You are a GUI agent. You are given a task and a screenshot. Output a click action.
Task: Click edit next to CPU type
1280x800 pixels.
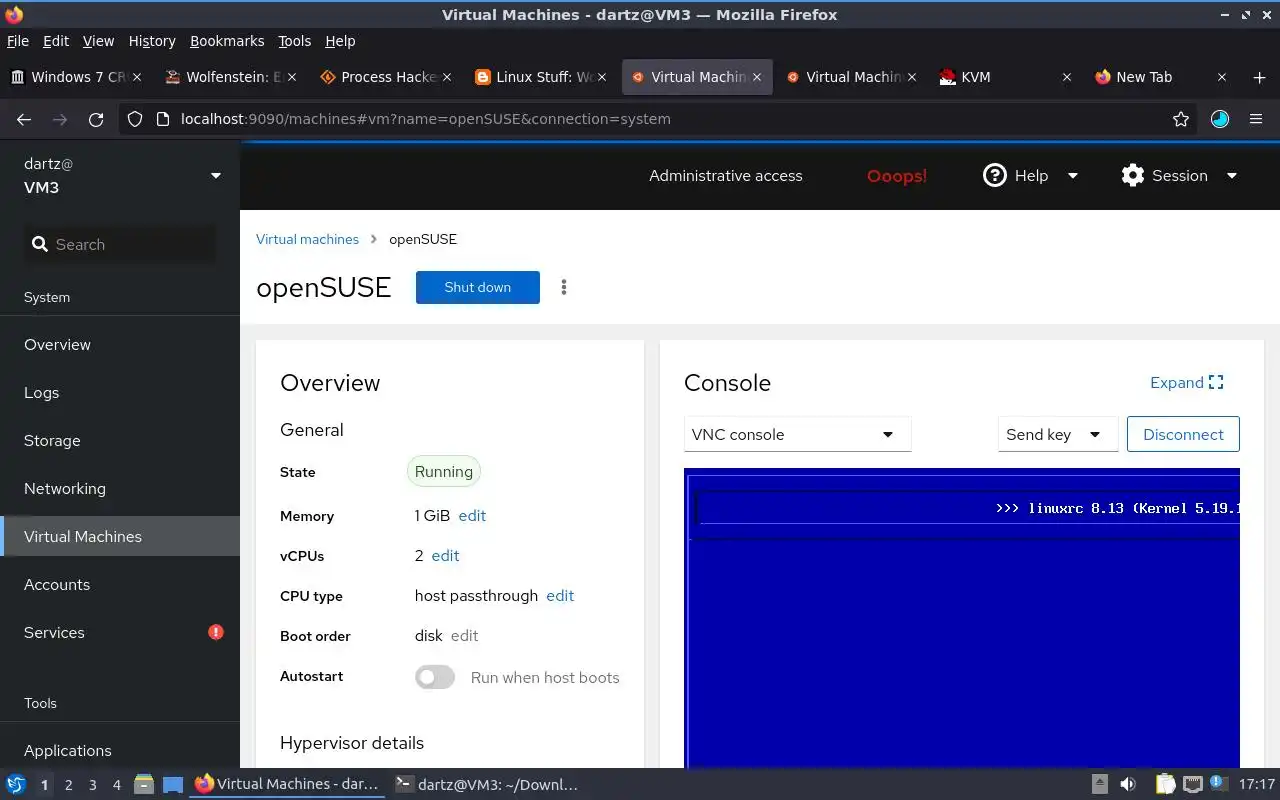pyautogui.click(x=560, y=596)
